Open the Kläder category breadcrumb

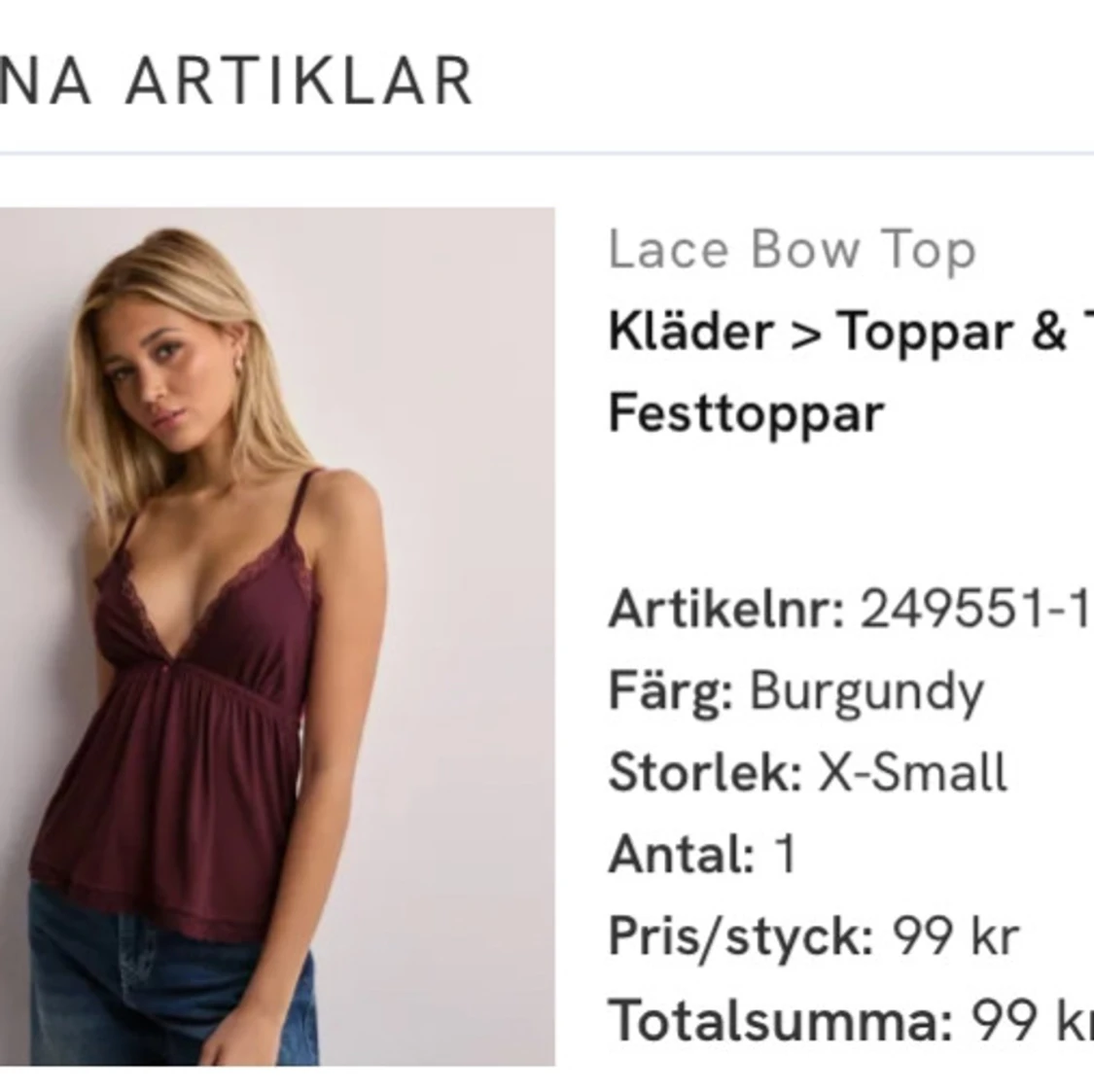click(x=691, y=331)
